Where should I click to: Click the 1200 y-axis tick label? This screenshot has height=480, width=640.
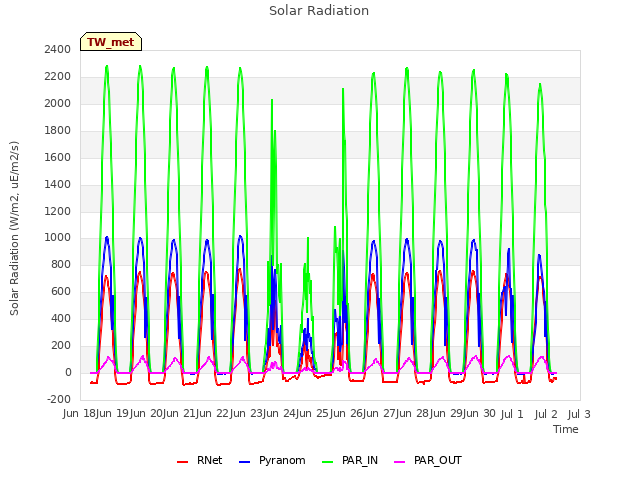point(58,211)
